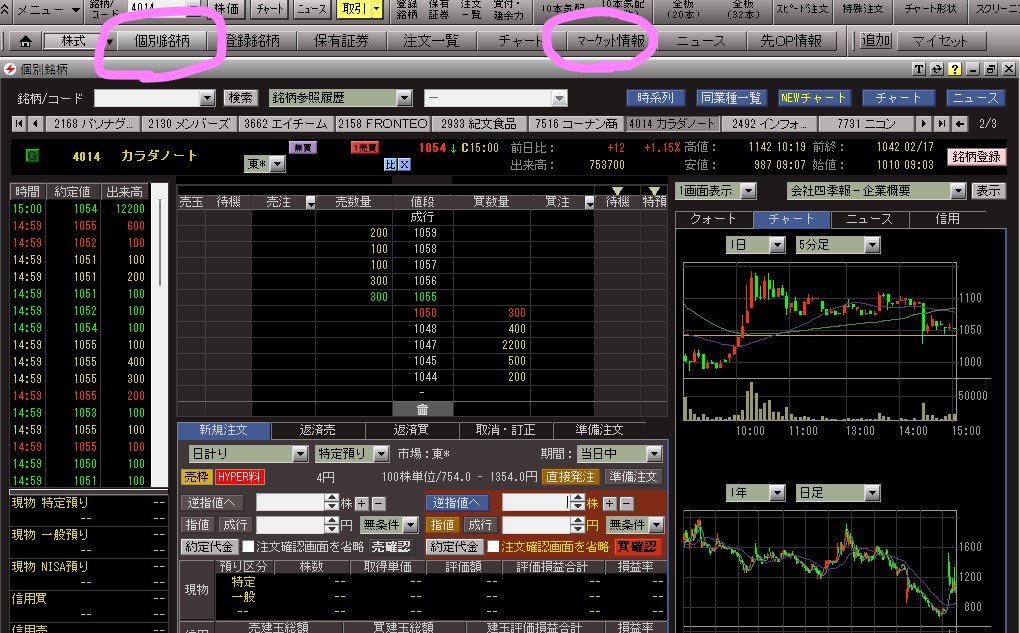Viewport: 1020px width, 633px height.
Task: Select the クォート tab in the right panel
Action: (713, 219)
